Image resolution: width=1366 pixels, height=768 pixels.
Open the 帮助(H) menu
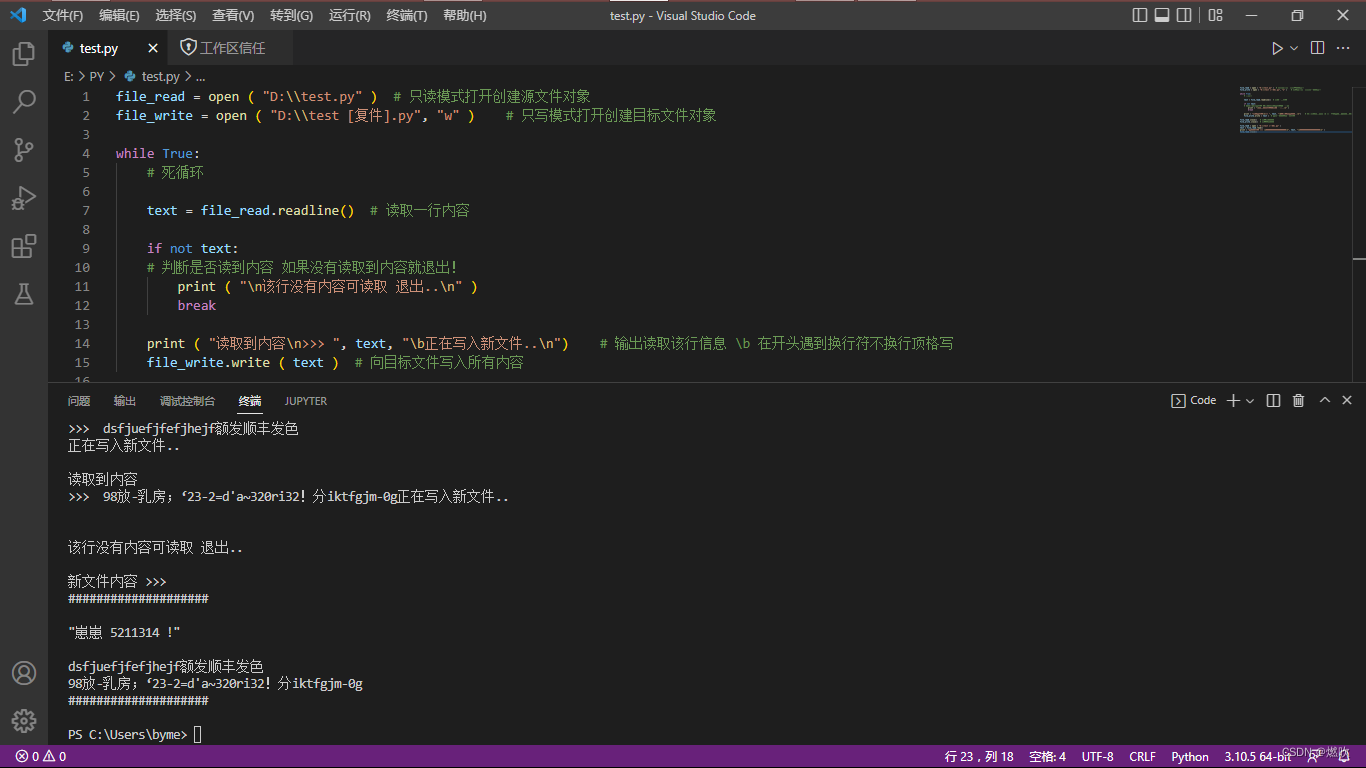(x=465, y=15)
